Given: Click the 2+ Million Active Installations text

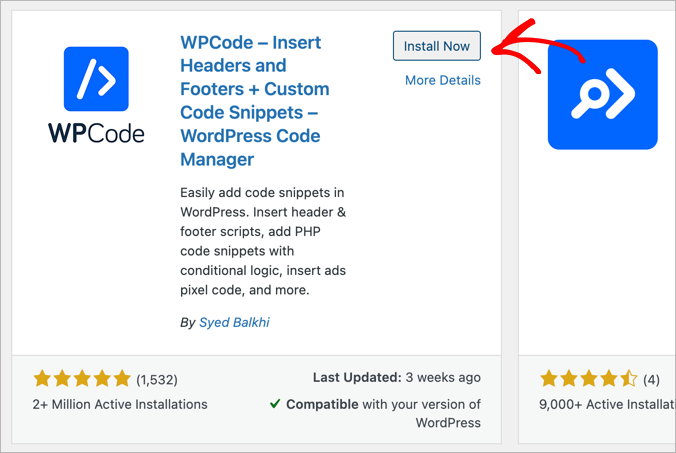Looking at the screenshot, I should pyautogui.click(x=120, y=404).
